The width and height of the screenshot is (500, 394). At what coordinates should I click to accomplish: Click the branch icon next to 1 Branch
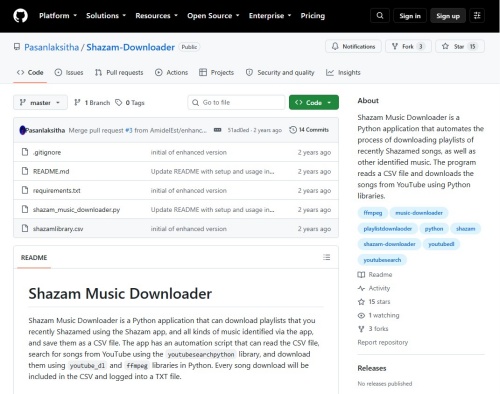[77, 102]
